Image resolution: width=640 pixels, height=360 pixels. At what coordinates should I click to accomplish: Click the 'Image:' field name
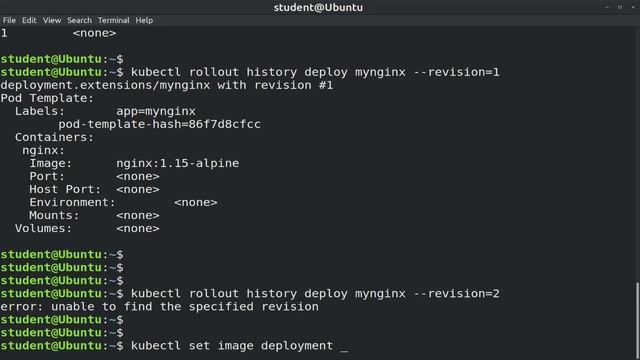(x=51, y=163)
